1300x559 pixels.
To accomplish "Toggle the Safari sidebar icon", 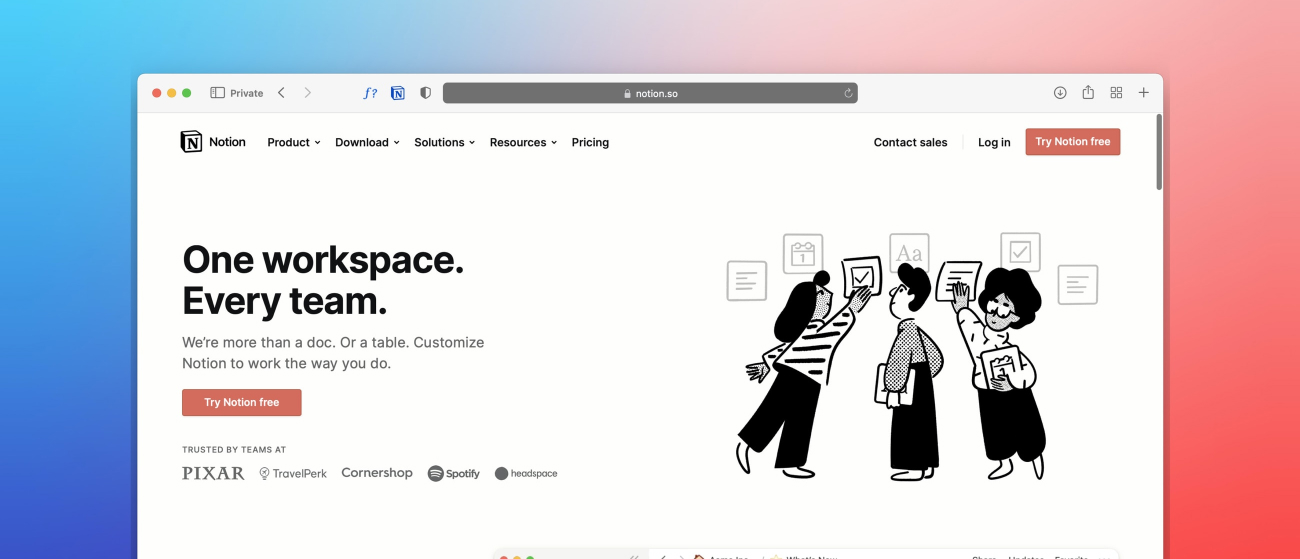I will 217,93.
